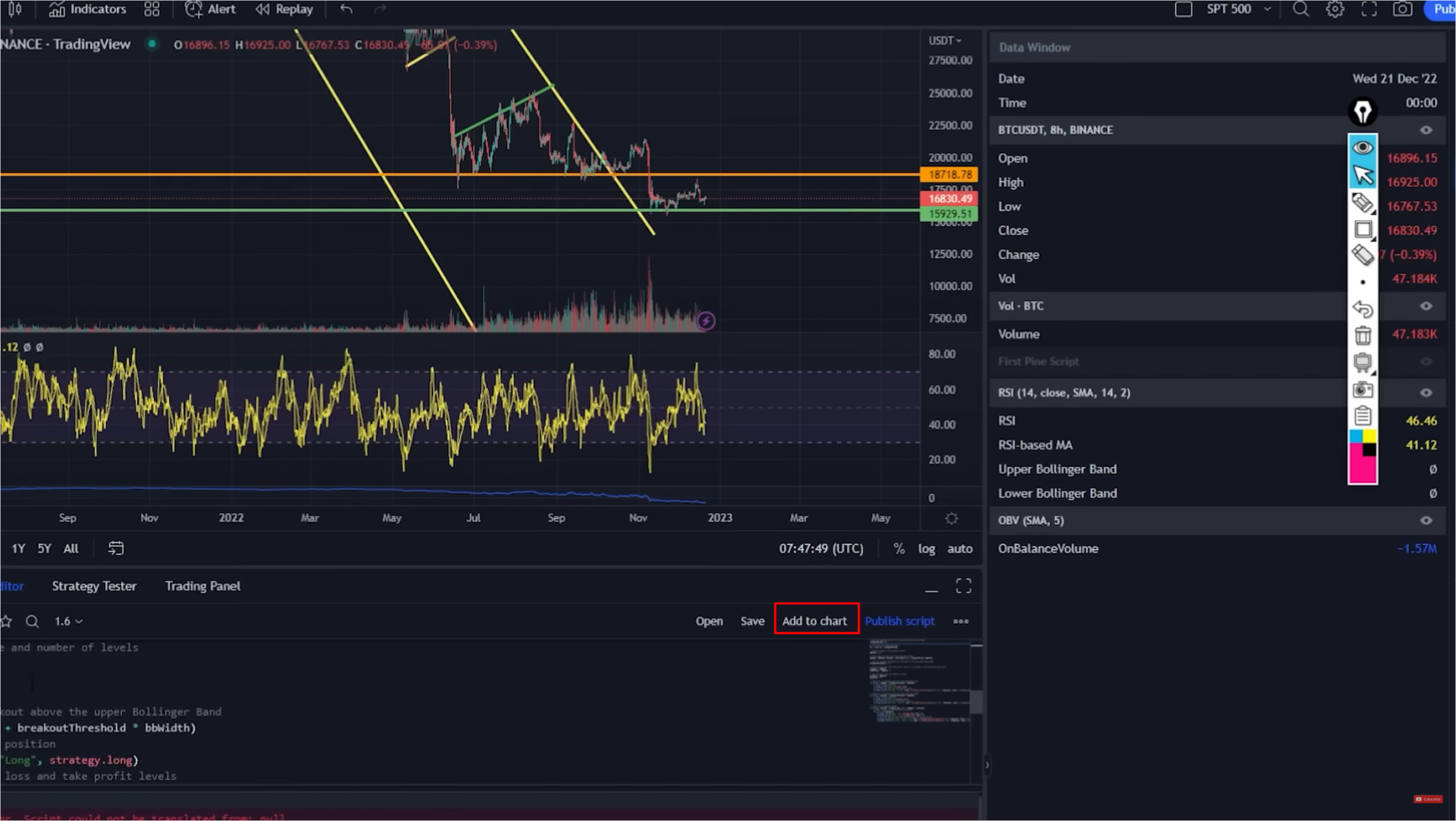Image resolution: width=1456 pixels, height=821 pixels.
Task: Pick the magenta color swatch in annotation toolbar
Action: coord(1362,468)
